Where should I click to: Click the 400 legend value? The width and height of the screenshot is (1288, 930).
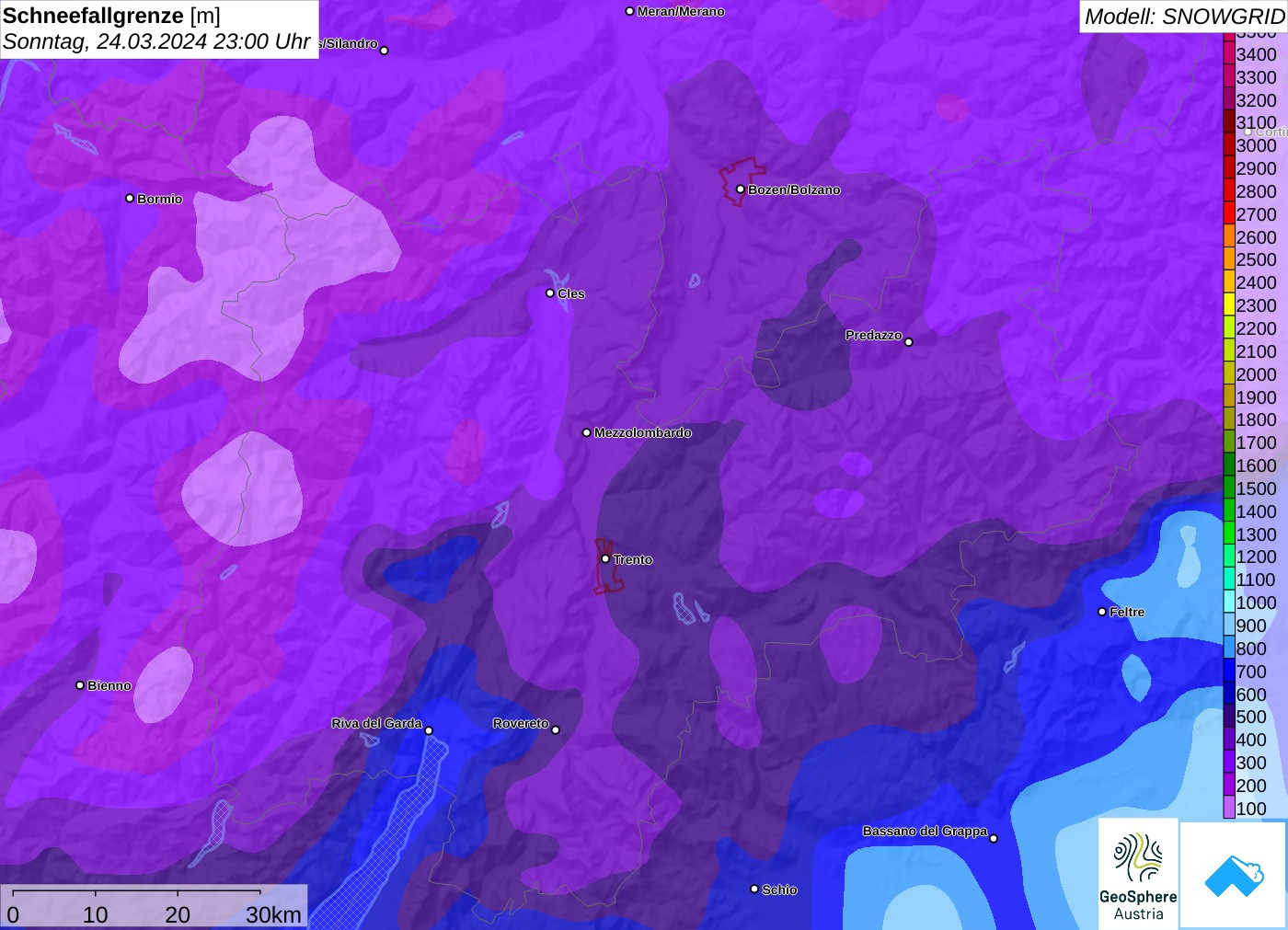pos(1251,740)
